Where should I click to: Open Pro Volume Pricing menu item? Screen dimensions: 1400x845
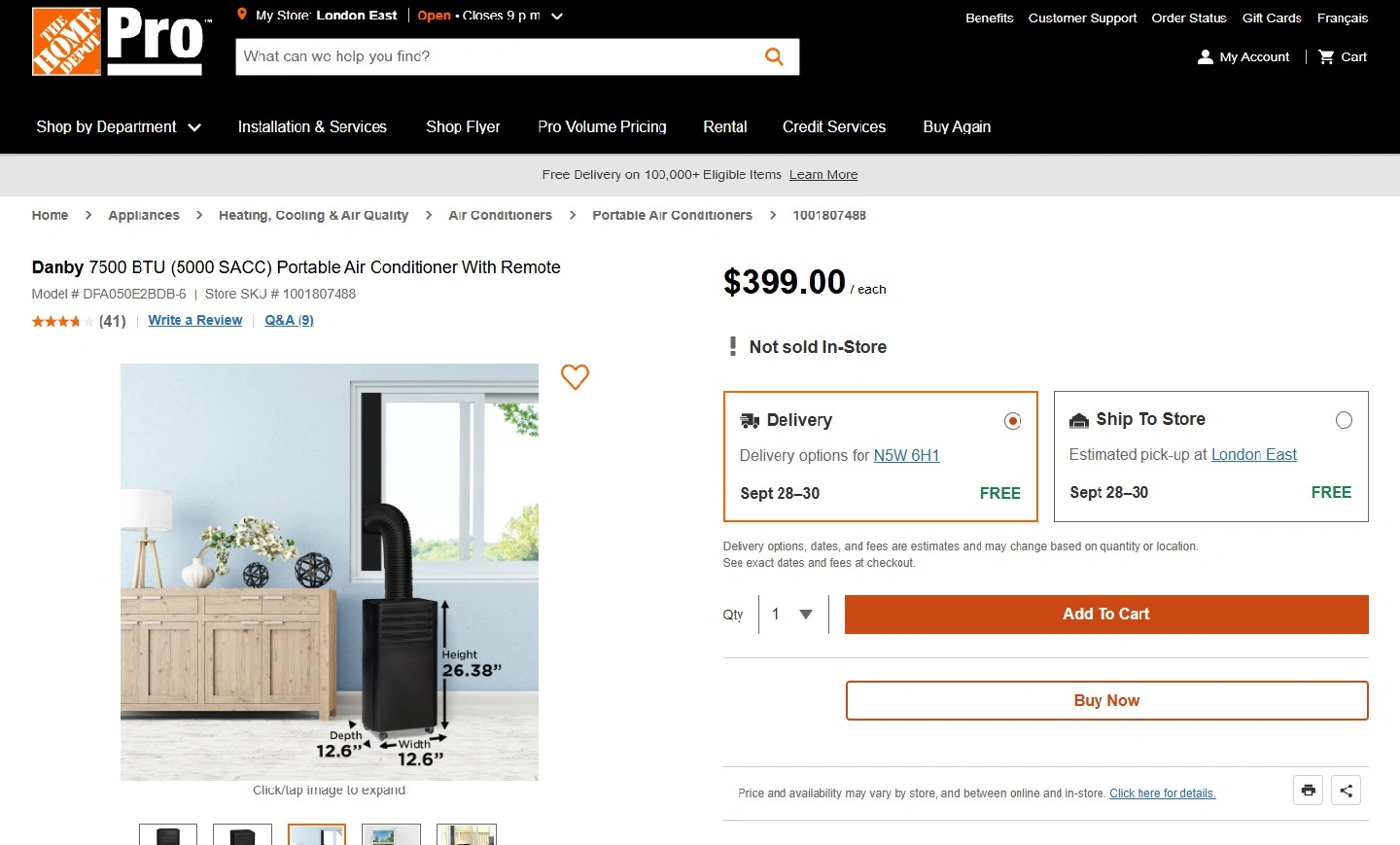[x=602, y=127]
